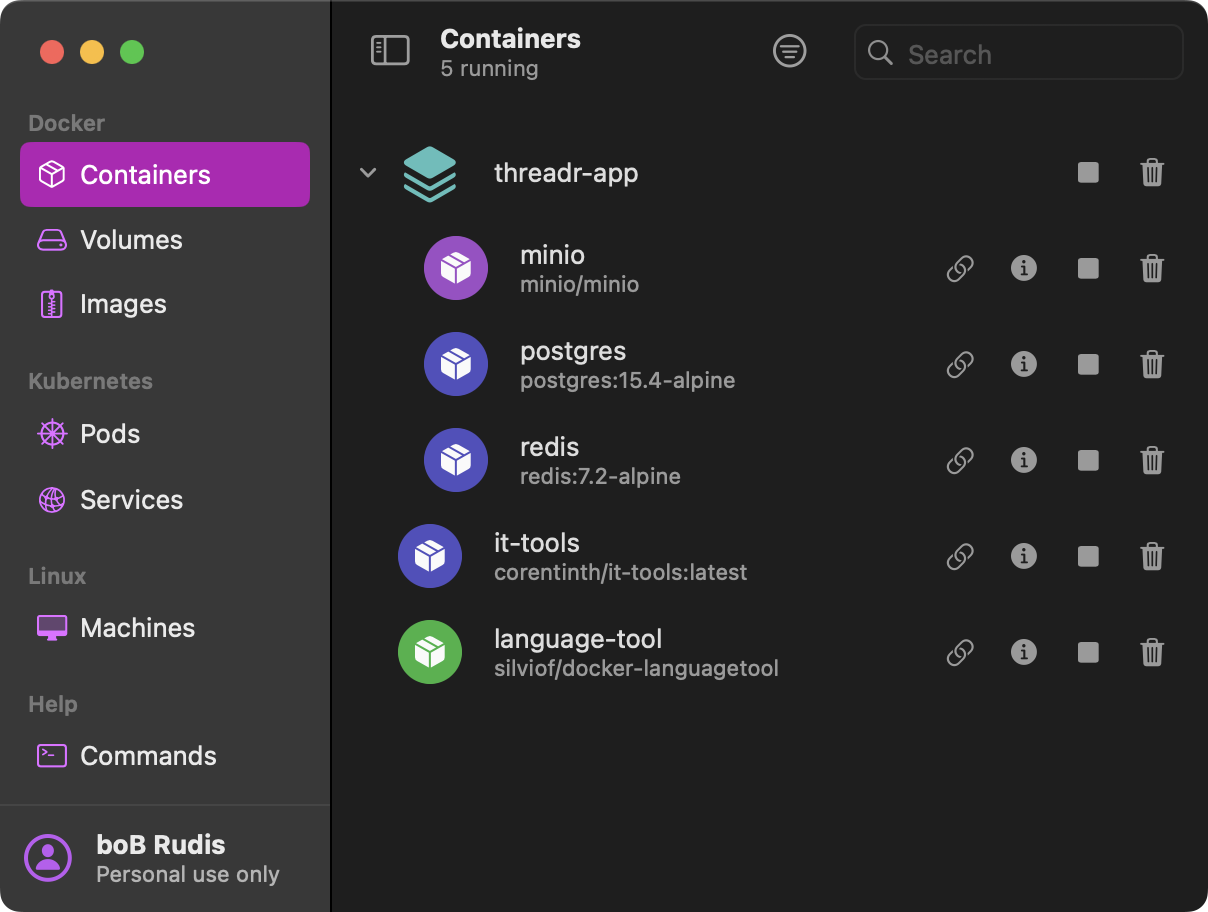Toggle the sidebar panel icon

pyautogui.click(x=390, y=51)
